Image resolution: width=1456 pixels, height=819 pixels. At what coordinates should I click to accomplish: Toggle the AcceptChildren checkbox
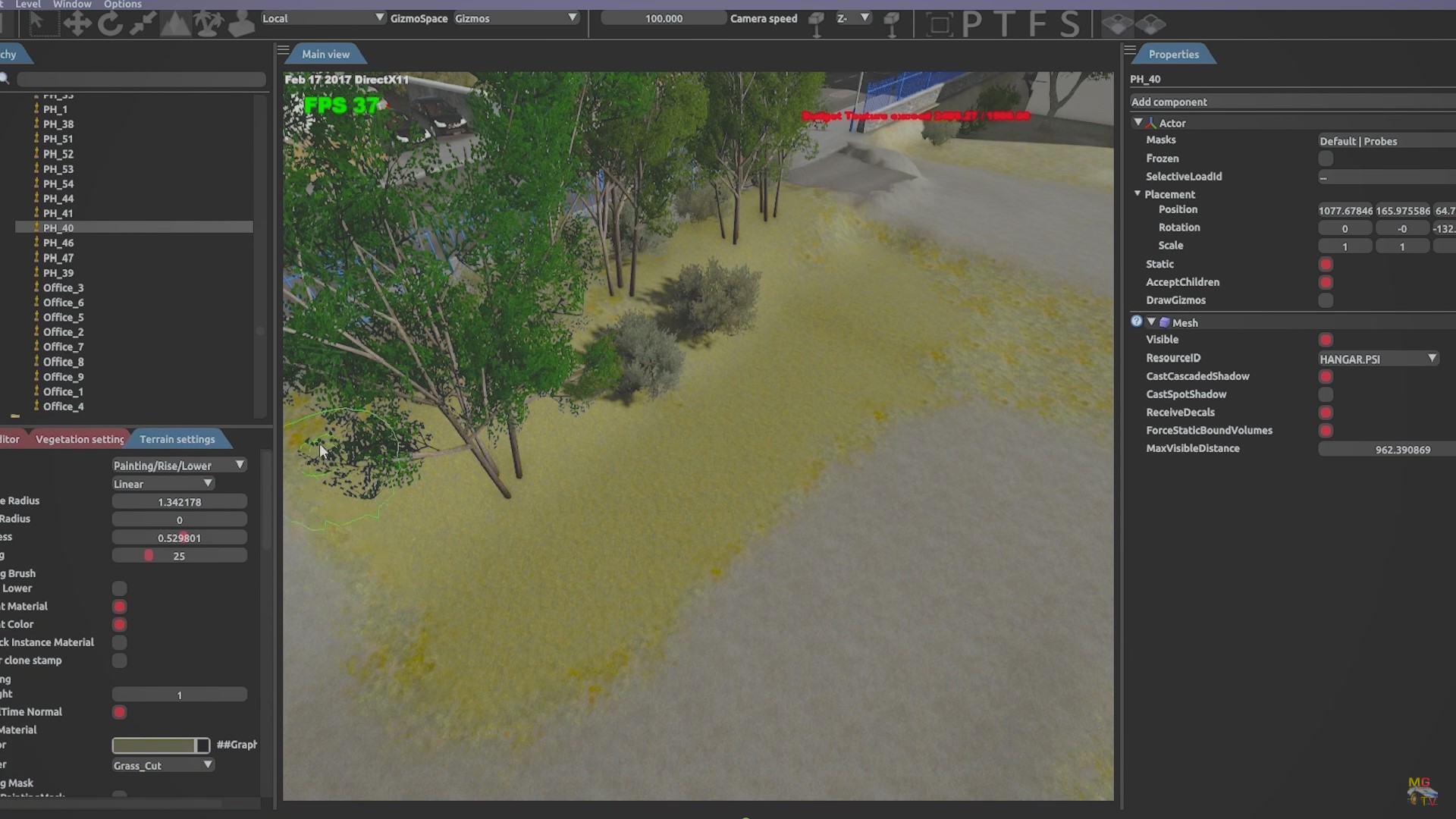tap(1326, 282)
